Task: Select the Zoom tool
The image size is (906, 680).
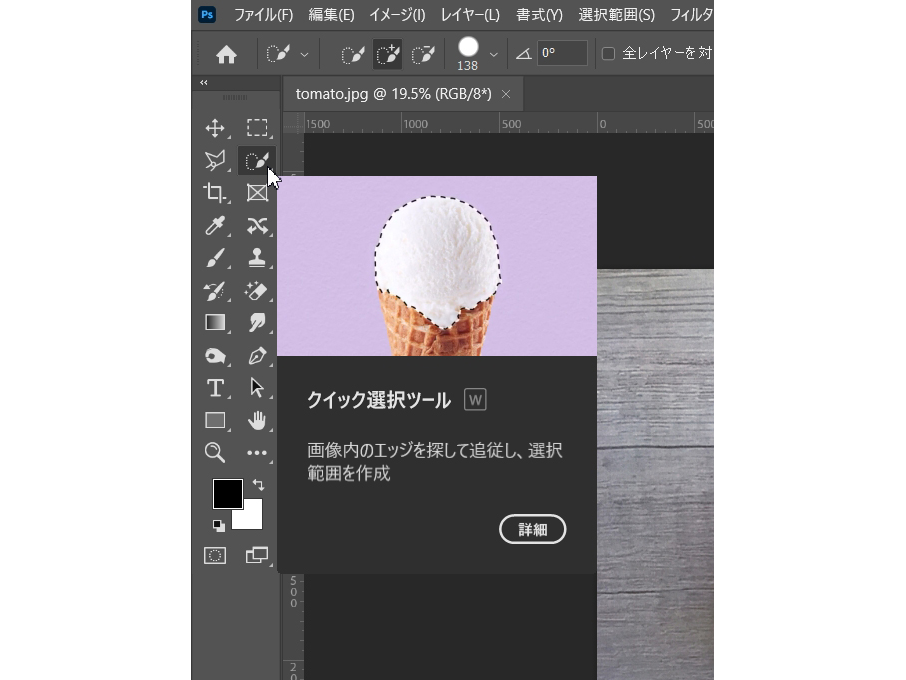Action: 214,453
